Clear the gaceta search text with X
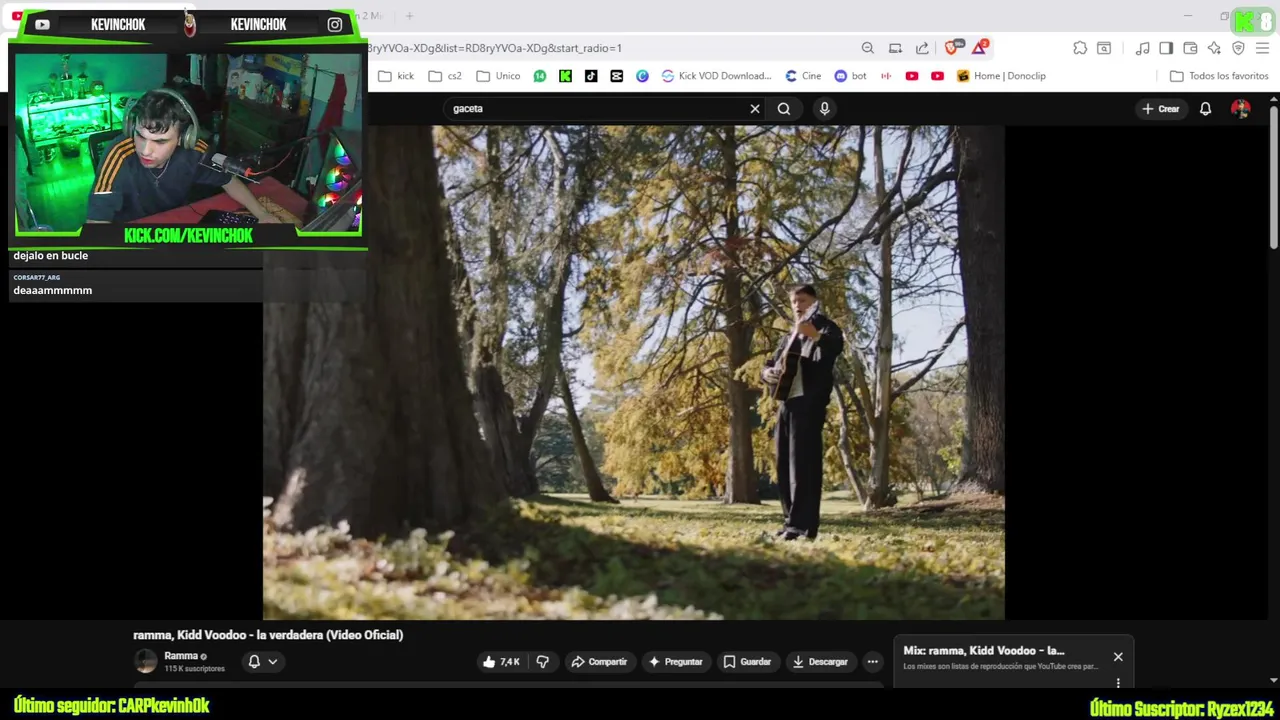 [755, 108]
